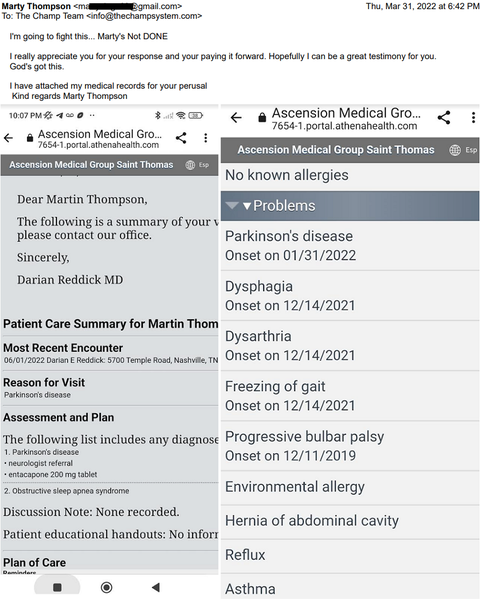Click No known allergies text

pos(287,175)
